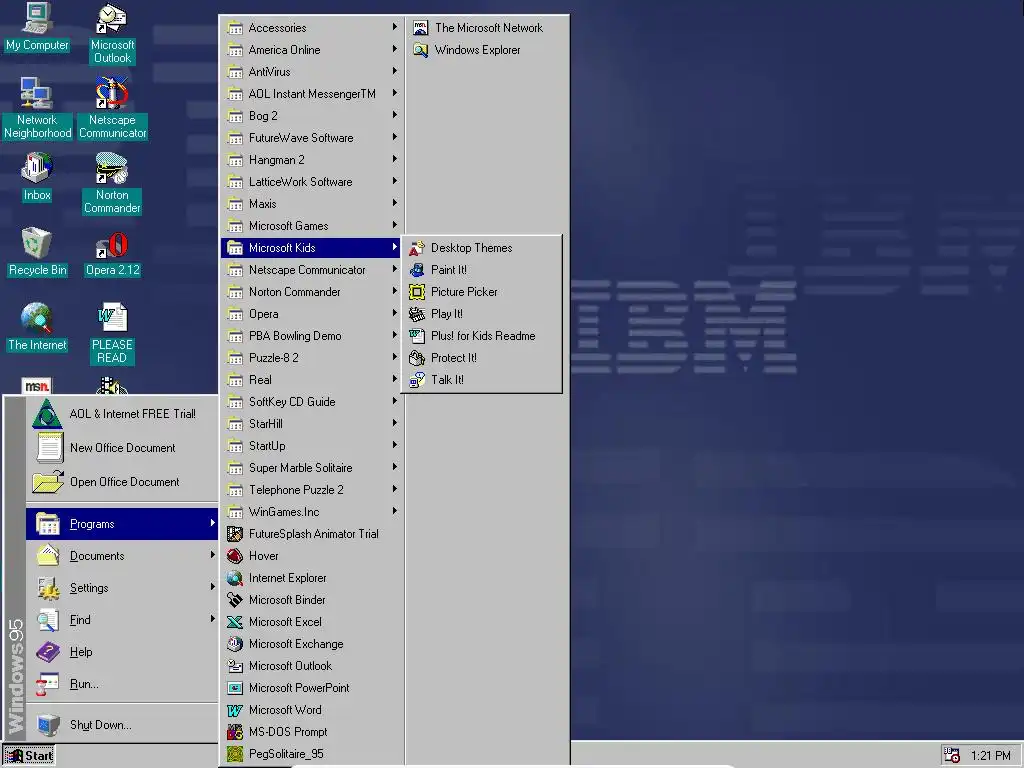Expand the Maxis folder arrow
1024x768 pixels.
click(394, 203)
